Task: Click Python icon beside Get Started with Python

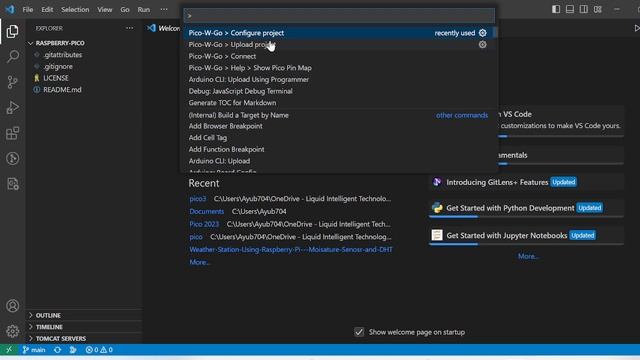Action: 437,208
